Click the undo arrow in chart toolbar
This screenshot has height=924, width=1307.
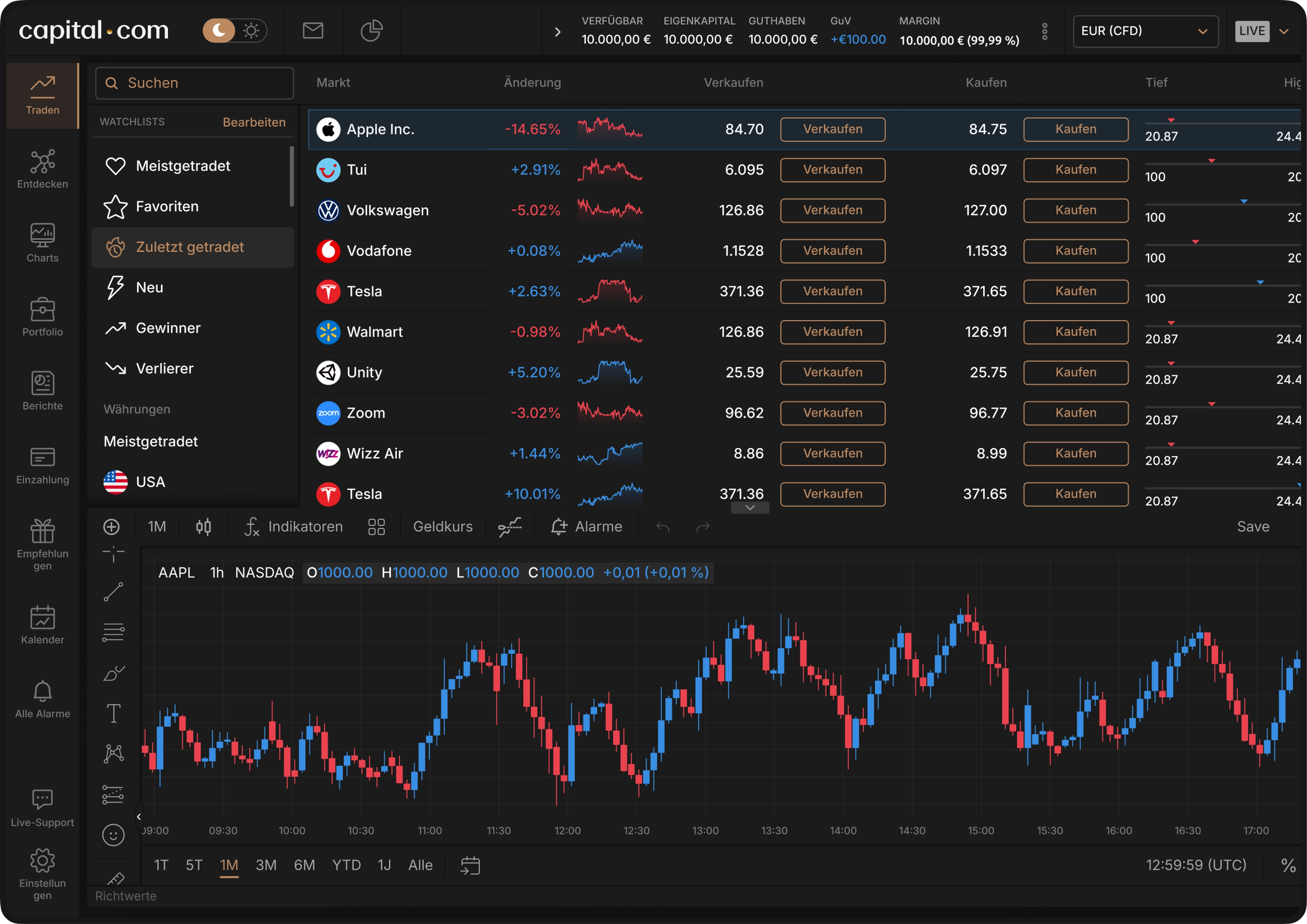[663, 527]
